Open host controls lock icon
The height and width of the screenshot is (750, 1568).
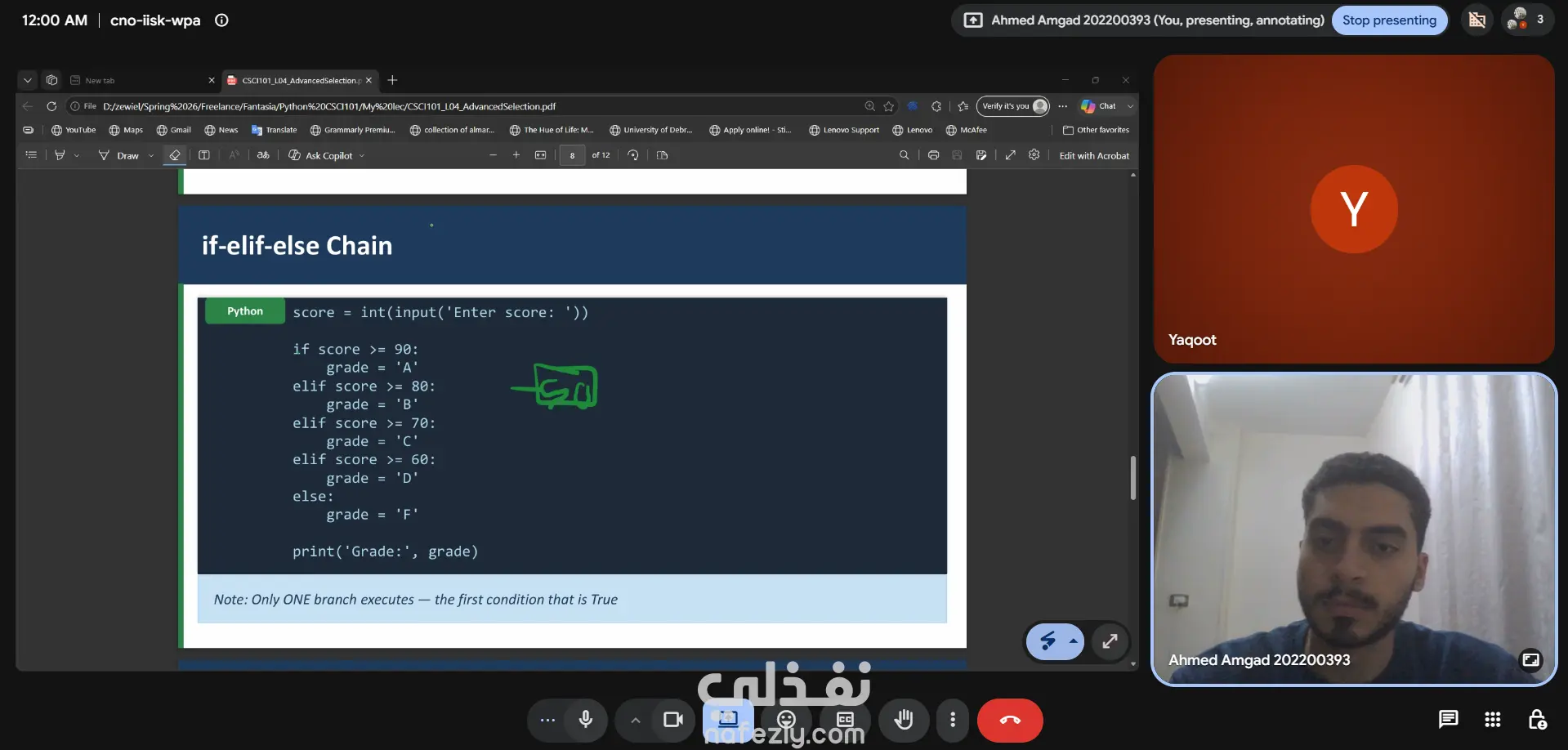click(x=1537, y=719)
